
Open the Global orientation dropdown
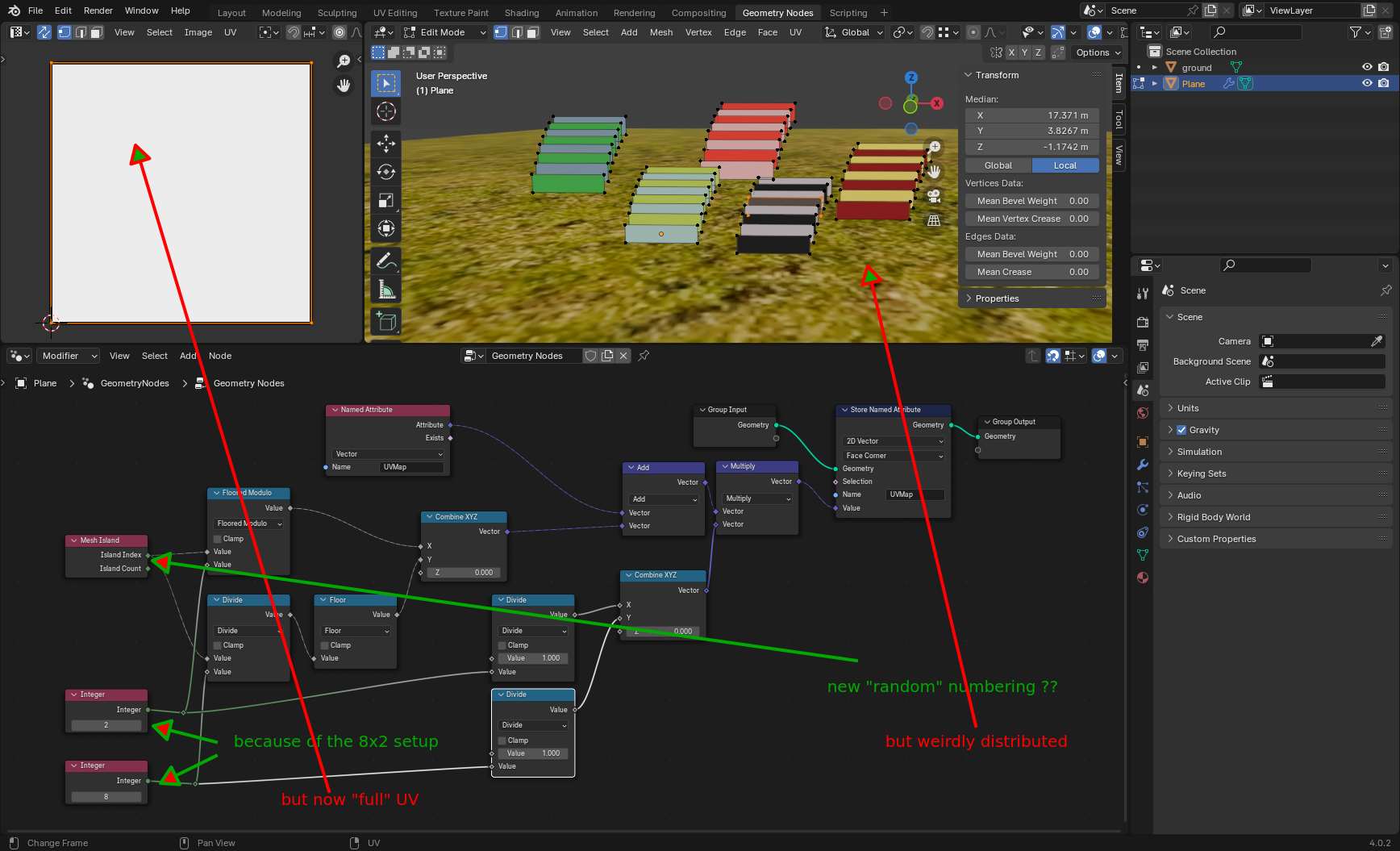click(853, 32)
